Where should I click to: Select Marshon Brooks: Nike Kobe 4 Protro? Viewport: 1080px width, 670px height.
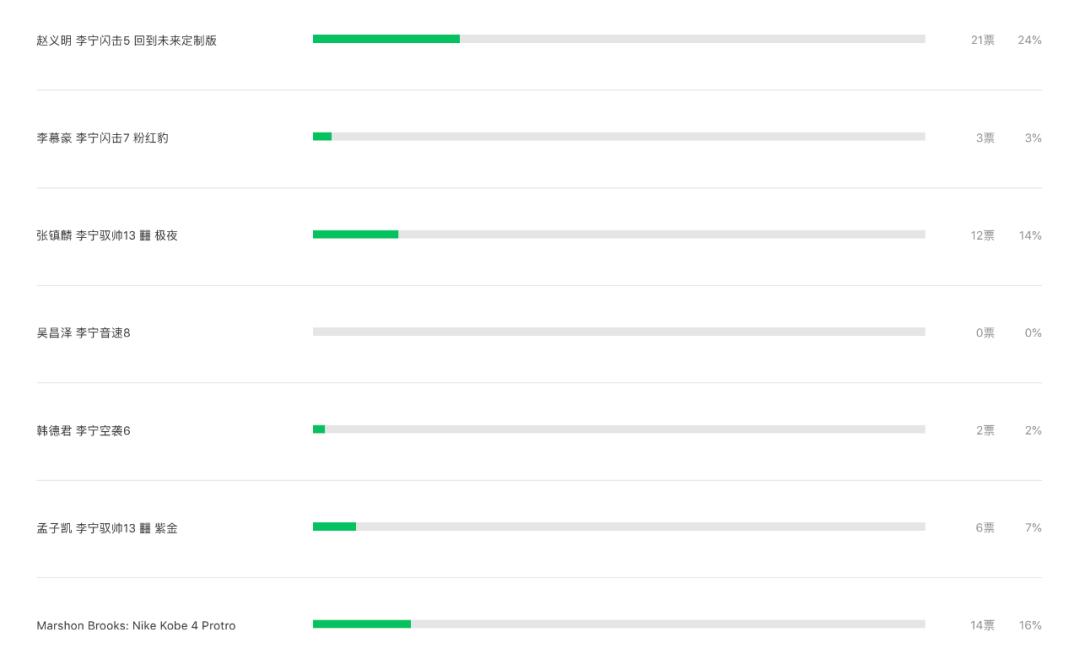pos(136,626)
